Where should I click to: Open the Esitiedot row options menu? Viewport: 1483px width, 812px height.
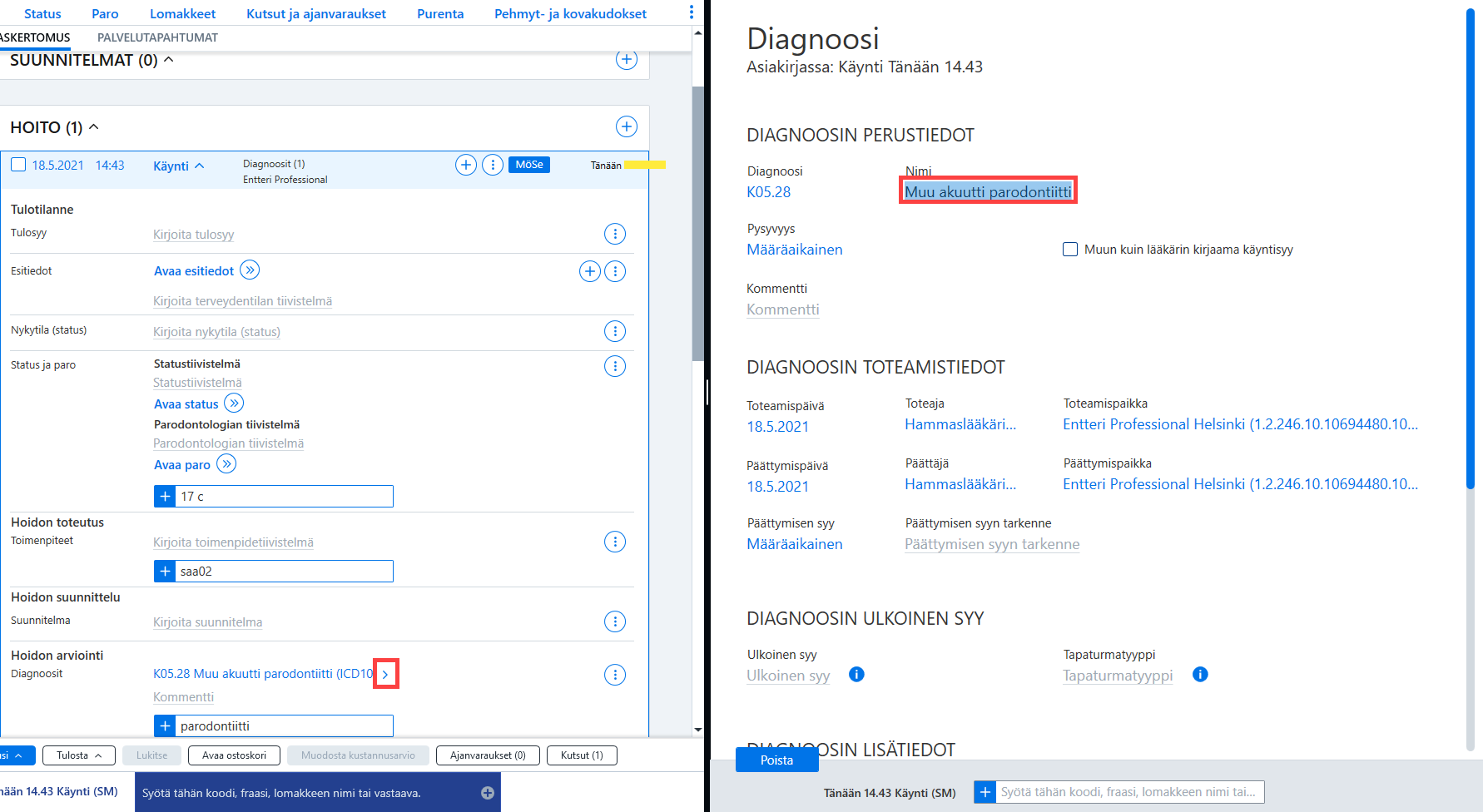615,271
